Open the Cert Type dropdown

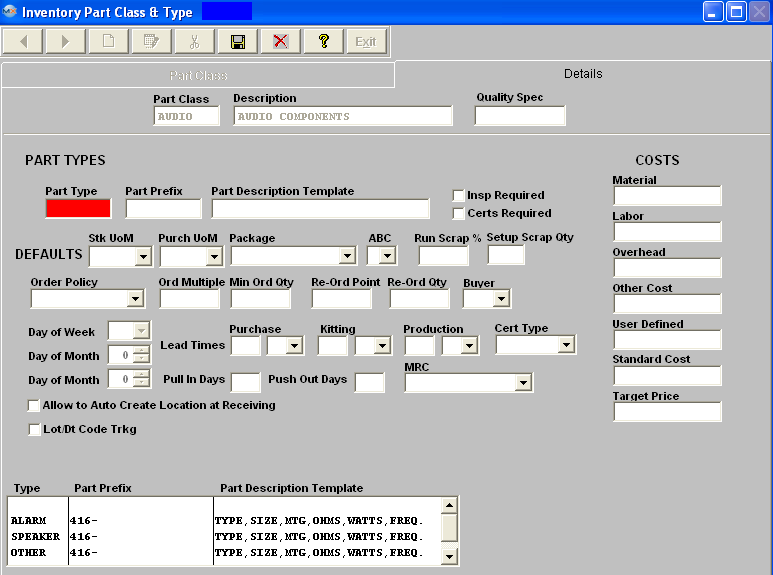(x=566, y=345)
